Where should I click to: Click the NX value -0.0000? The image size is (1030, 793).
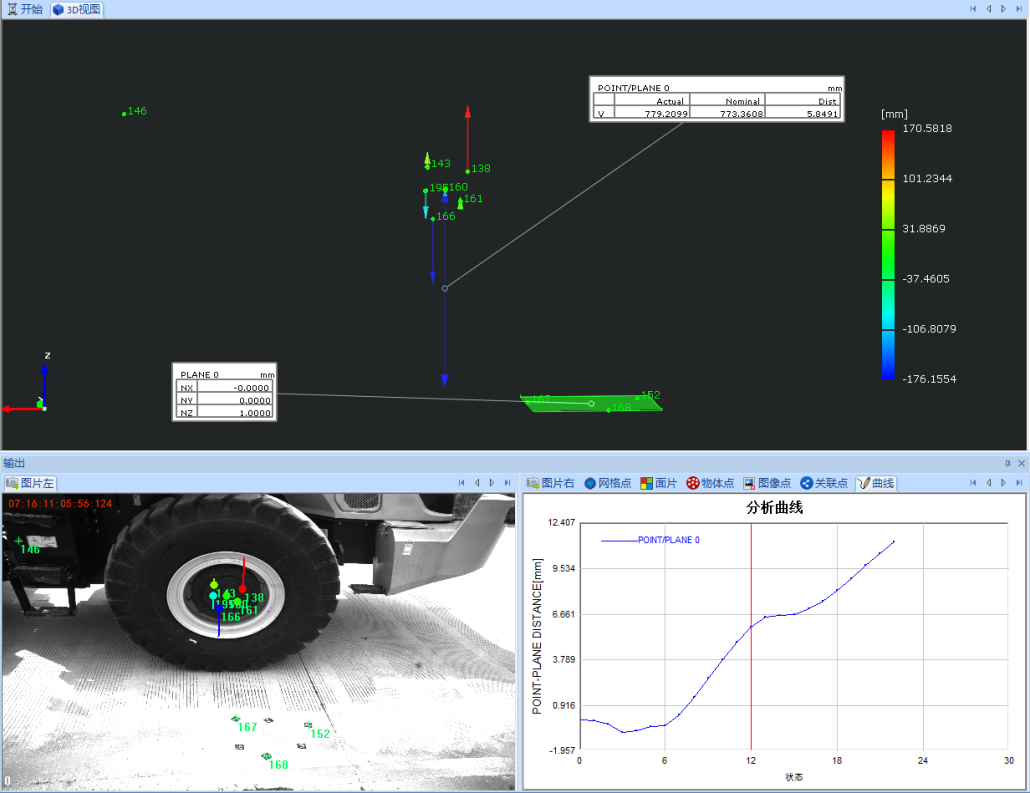tap(252, 388)
